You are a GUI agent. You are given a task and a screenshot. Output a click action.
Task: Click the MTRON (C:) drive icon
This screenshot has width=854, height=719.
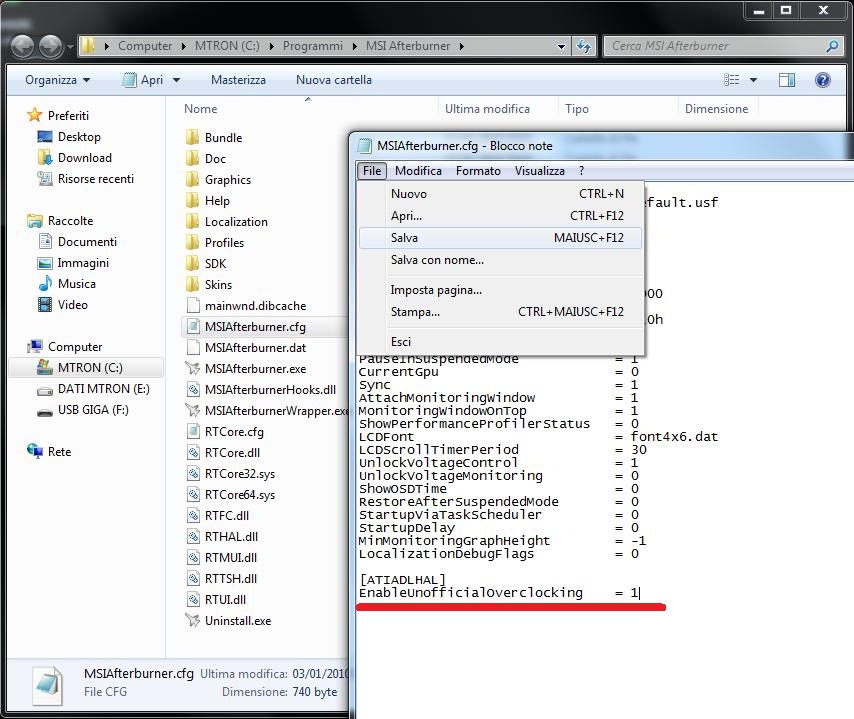tap(45, 368)
